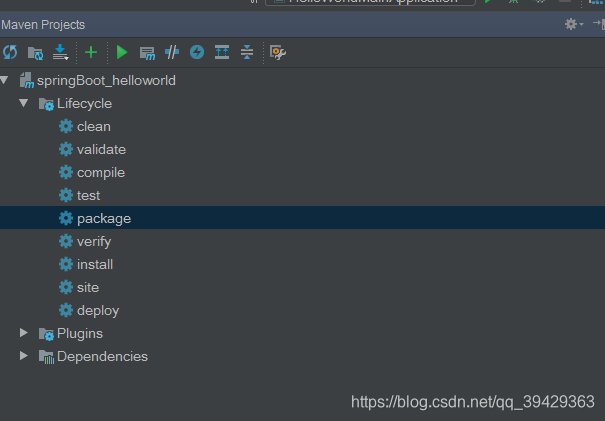Click gear icon beside verify
Image resolution: width=605 pixels, height=421 pixels.
pyautogui.click(x=66, y=241)
